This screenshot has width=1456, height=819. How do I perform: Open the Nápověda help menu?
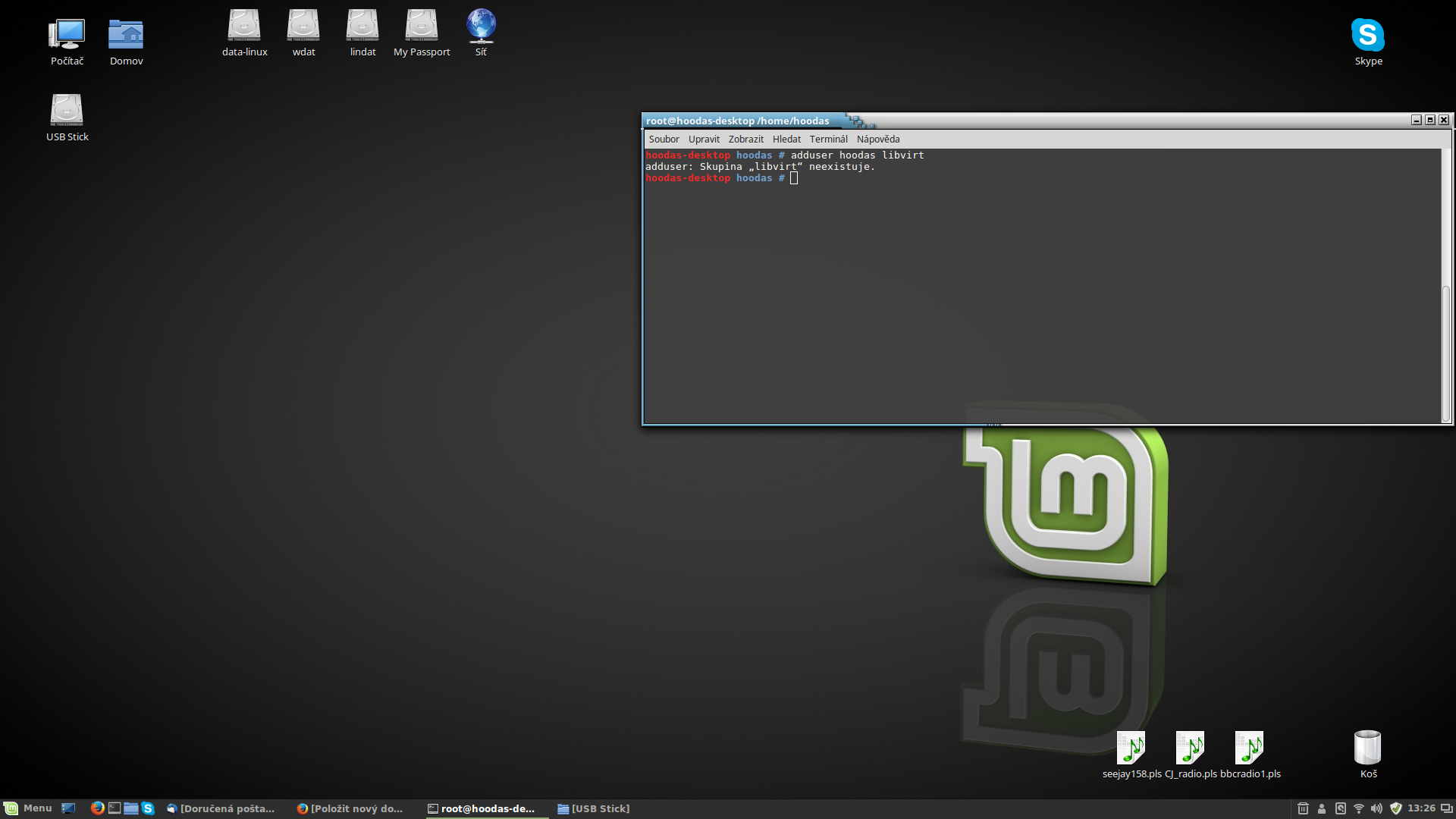[878, 140]
